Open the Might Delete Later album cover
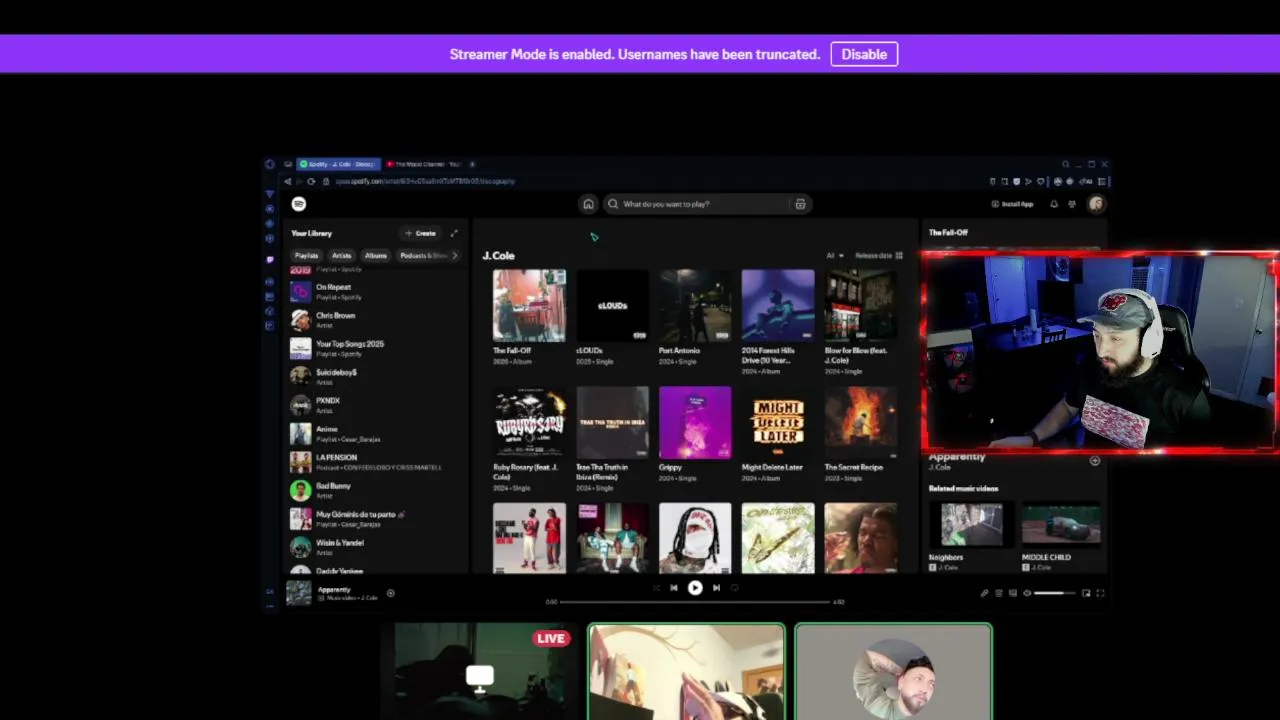 [778, 422]
